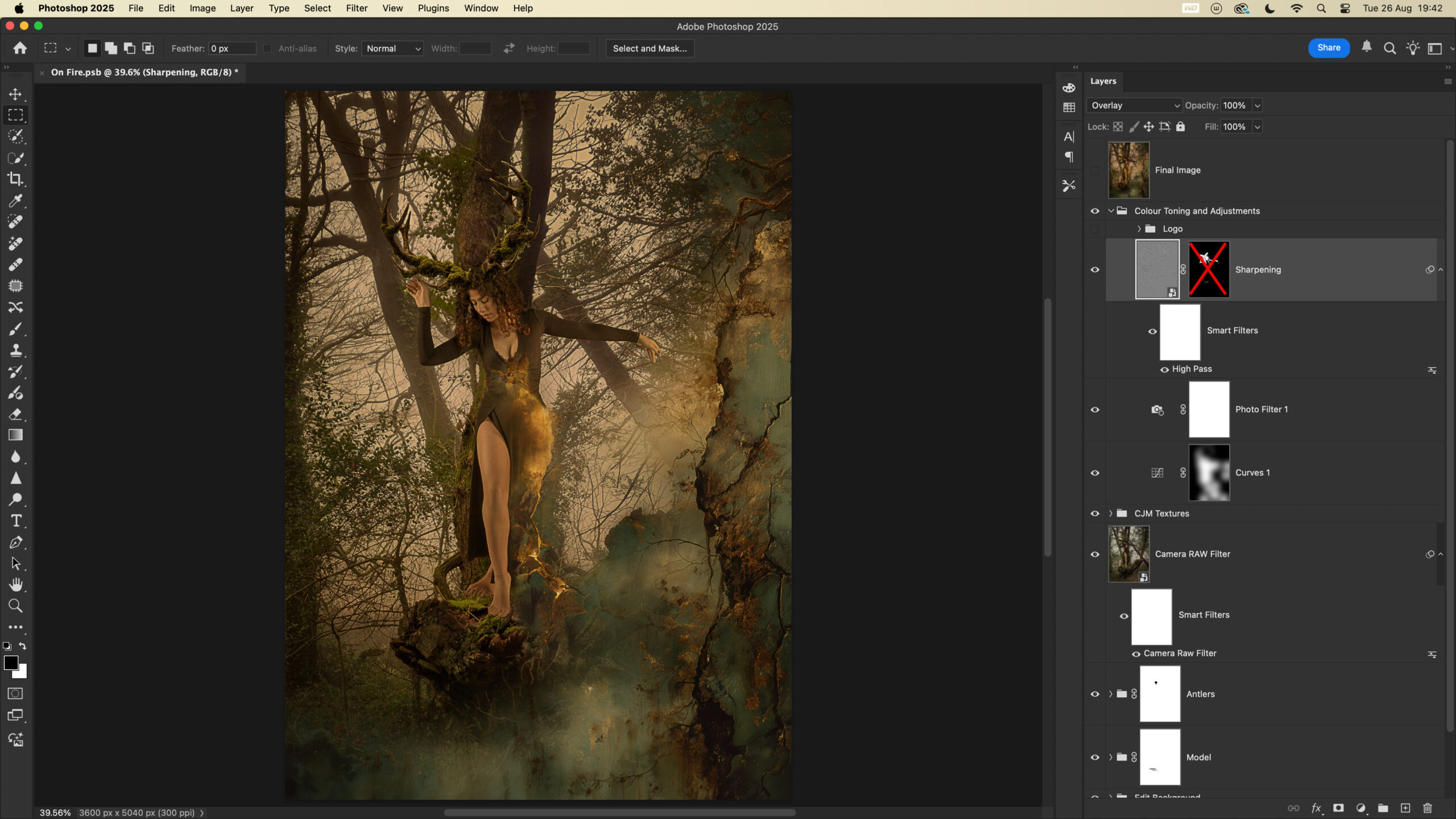Hide the High Pass smart filter

point(1164,370)
